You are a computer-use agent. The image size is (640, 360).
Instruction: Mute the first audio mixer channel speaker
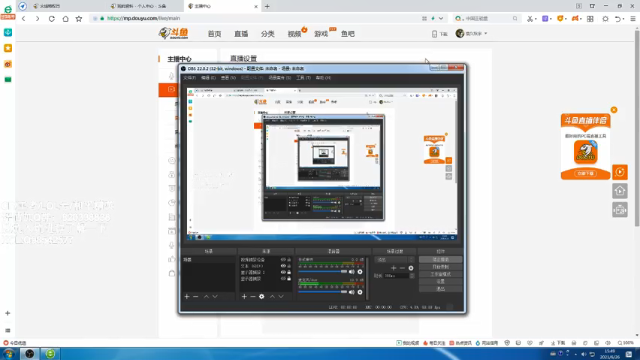pyautogui.click(x=351, y=272)
